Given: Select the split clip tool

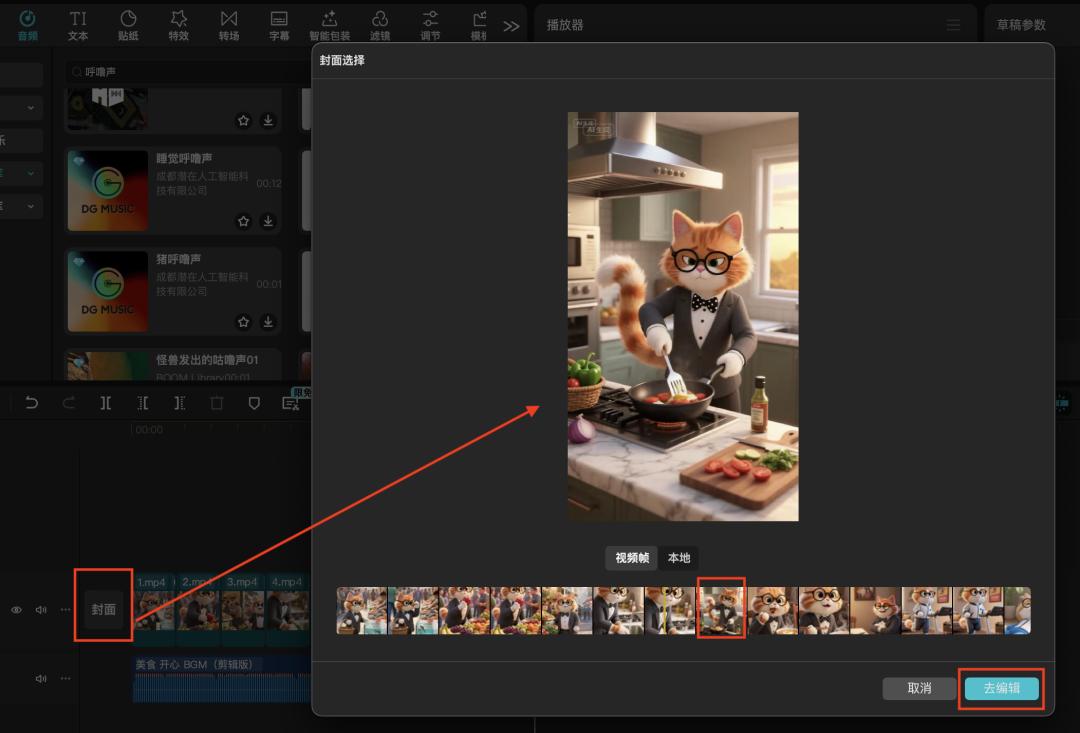Looking at the screenshot, I should [105, 403].
